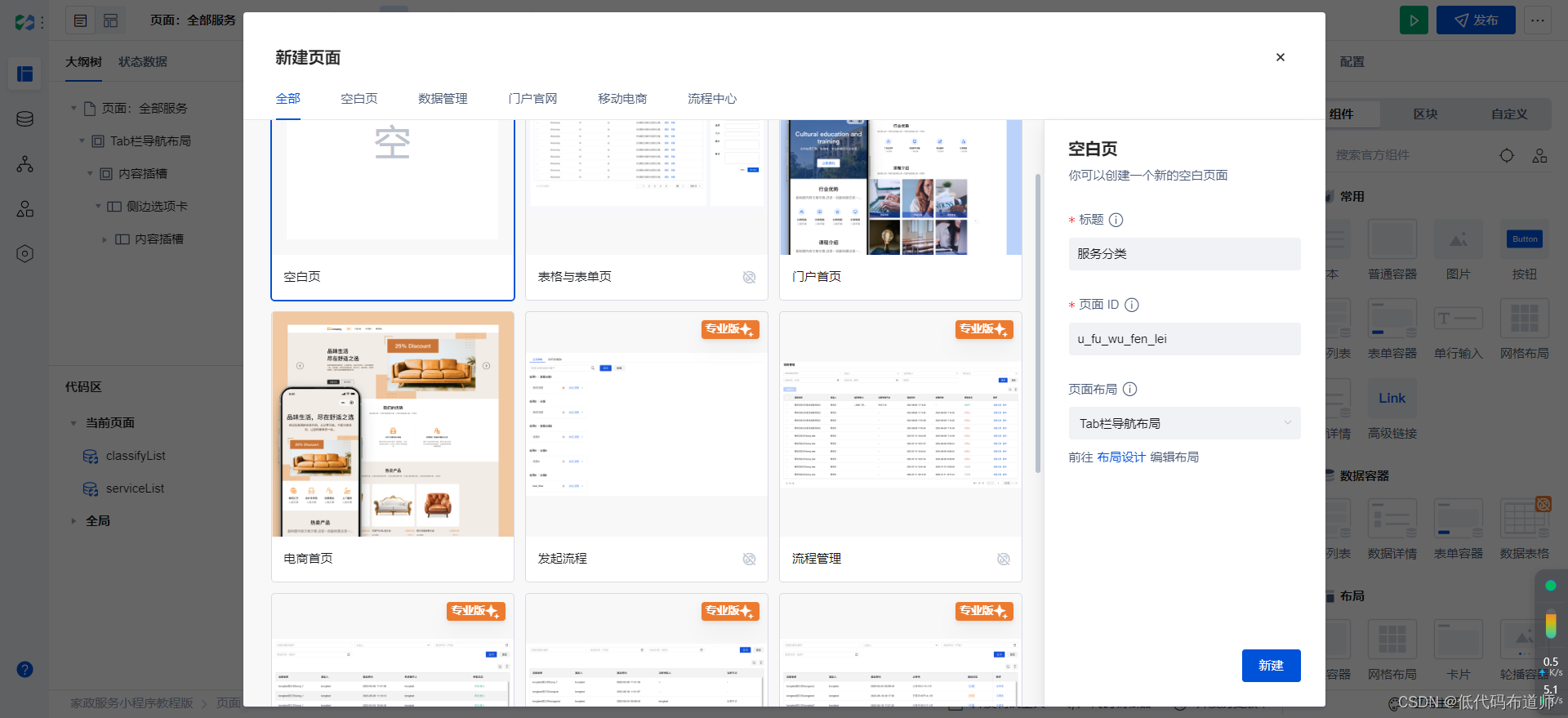1568x718 pixels.
Task: Open the data source database icon
Action: pos(25,119)
